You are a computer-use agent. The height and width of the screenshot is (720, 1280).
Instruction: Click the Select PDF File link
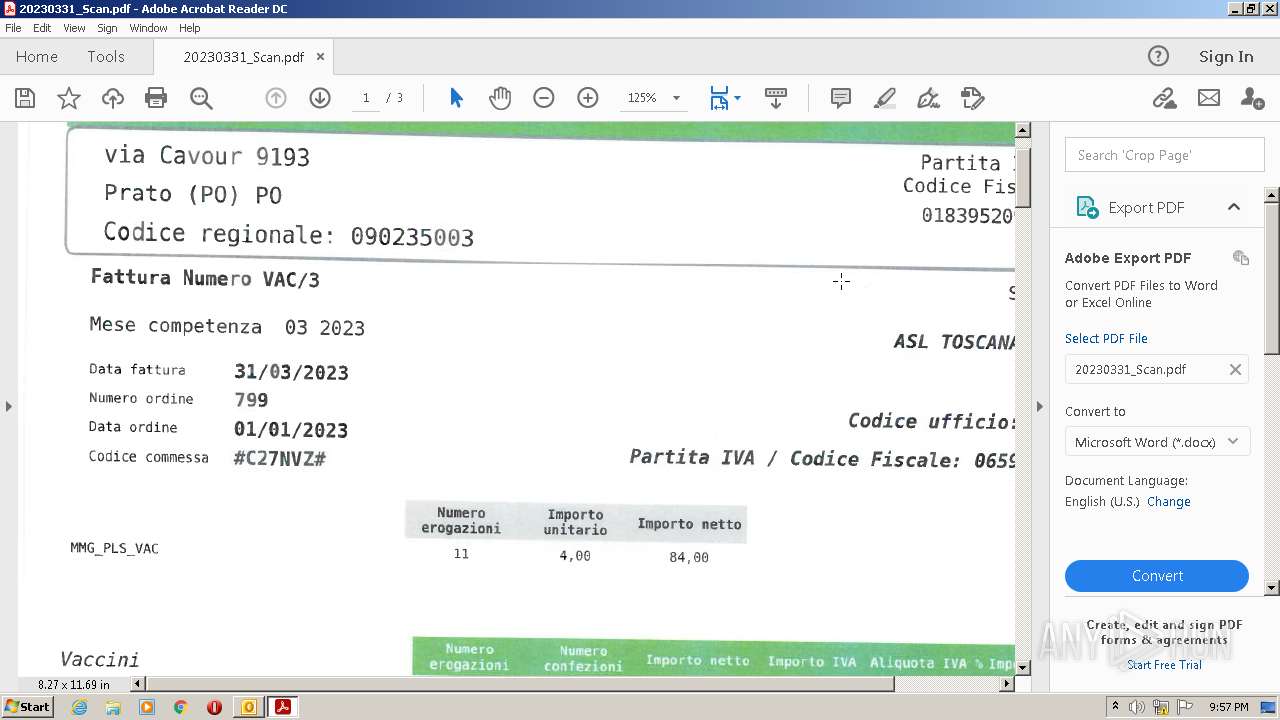coord(1106,339)
